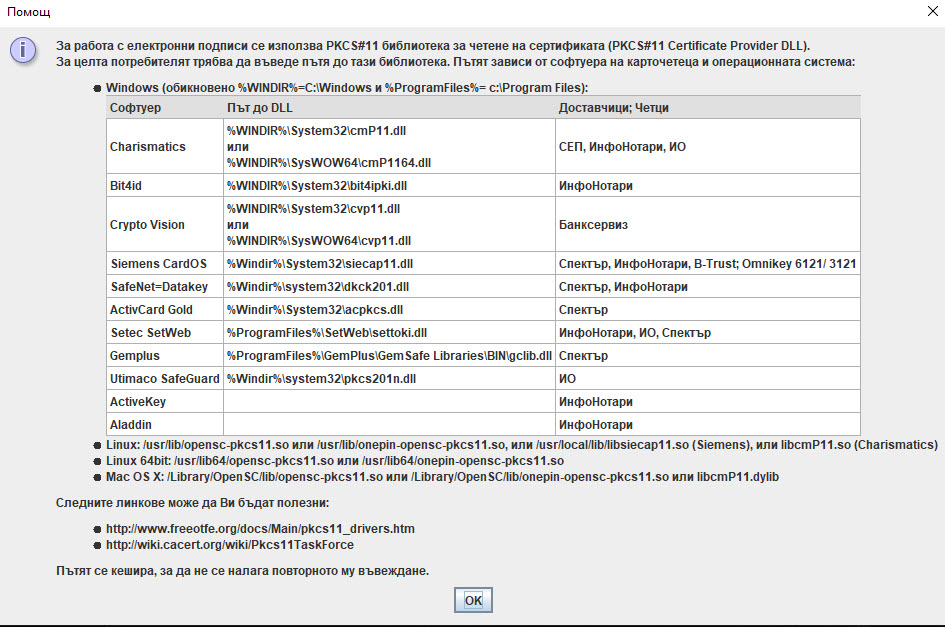Open the wiki.cacert.org Pkcs11TaskForce link
945x627 pixels.
230,544
